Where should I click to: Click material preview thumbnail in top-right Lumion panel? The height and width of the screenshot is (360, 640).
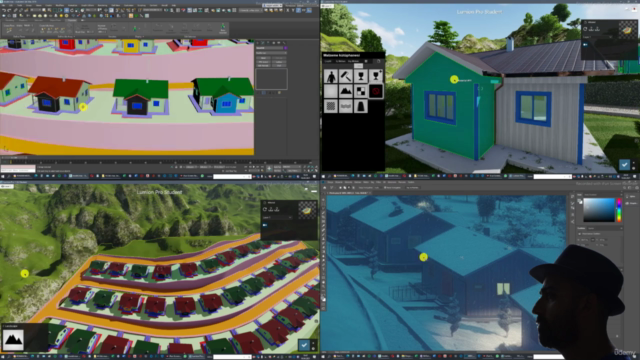627,31
